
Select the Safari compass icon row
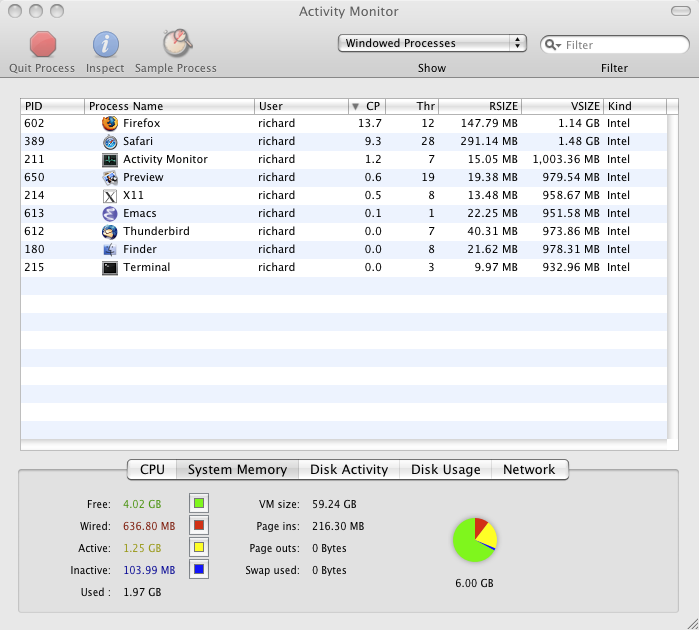click(110, 141)
